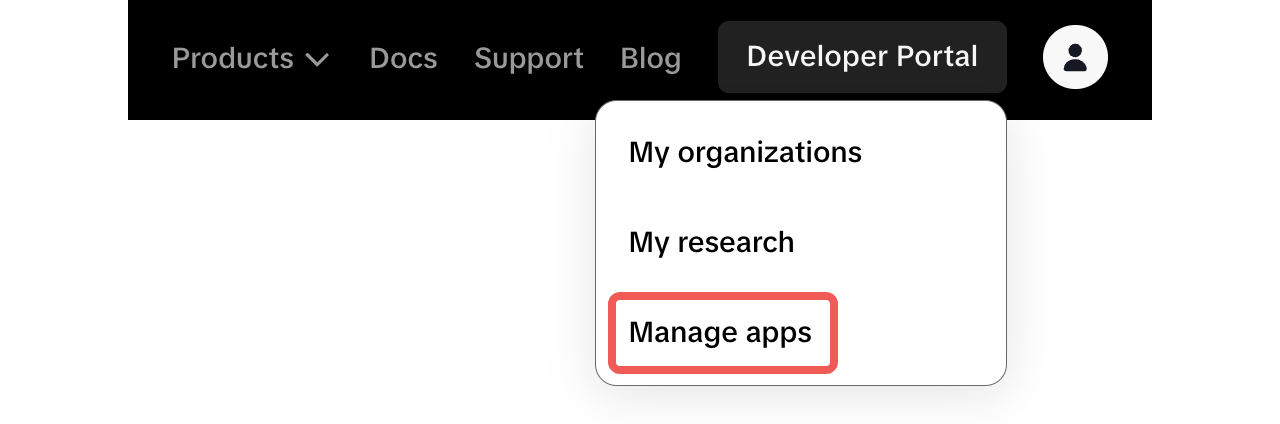Image resolution: width=1280 pixels, height=424 pixels.
Task: Click the Products label text
Action: pyautogui.click(x=233, y=58)
